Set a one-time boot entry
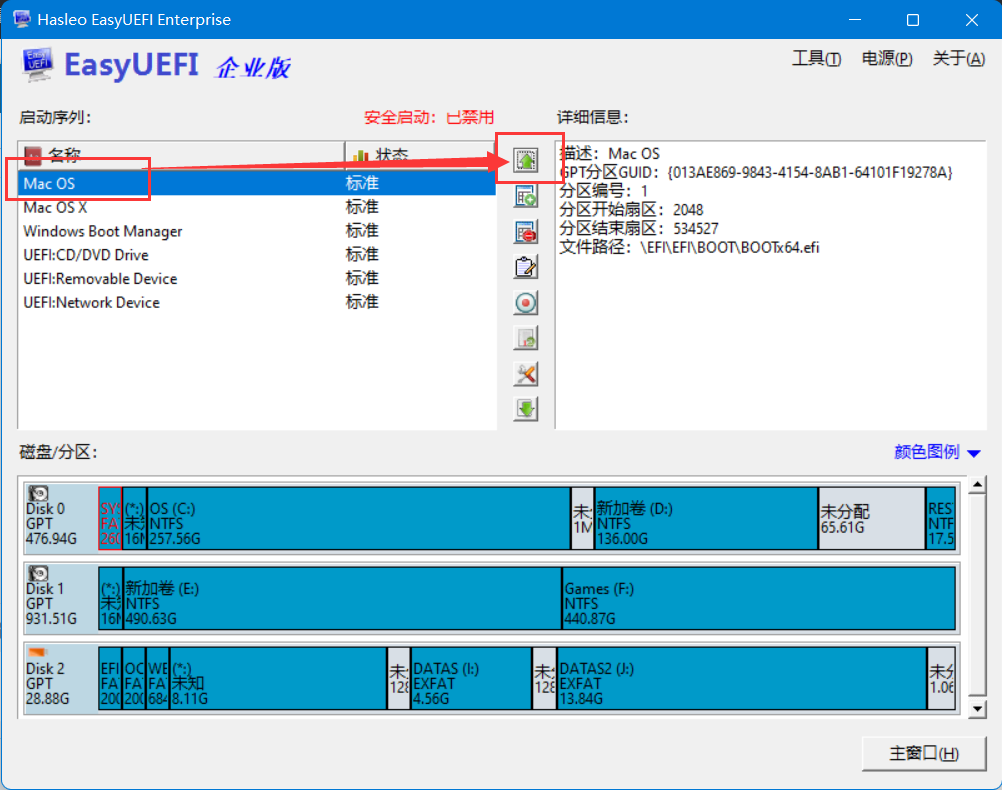This screenshot has height=790, width=1002. [525, 302]
